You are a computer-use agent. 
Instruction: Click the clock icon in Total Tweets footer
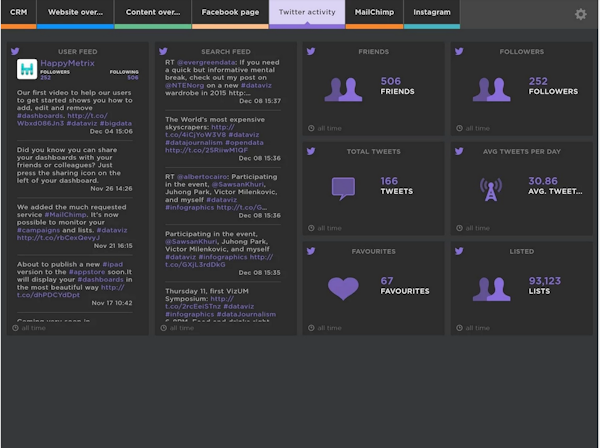coord(311,228)
